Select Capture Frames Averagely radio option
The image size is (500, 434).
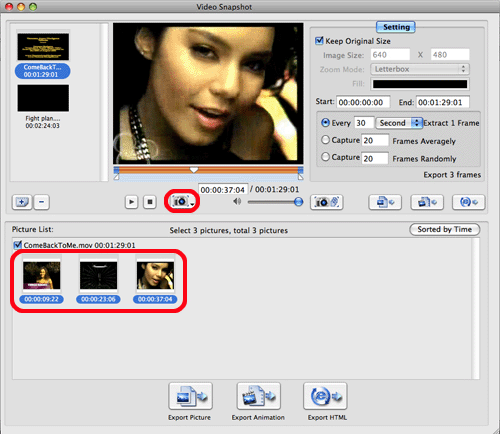[325, 140]
